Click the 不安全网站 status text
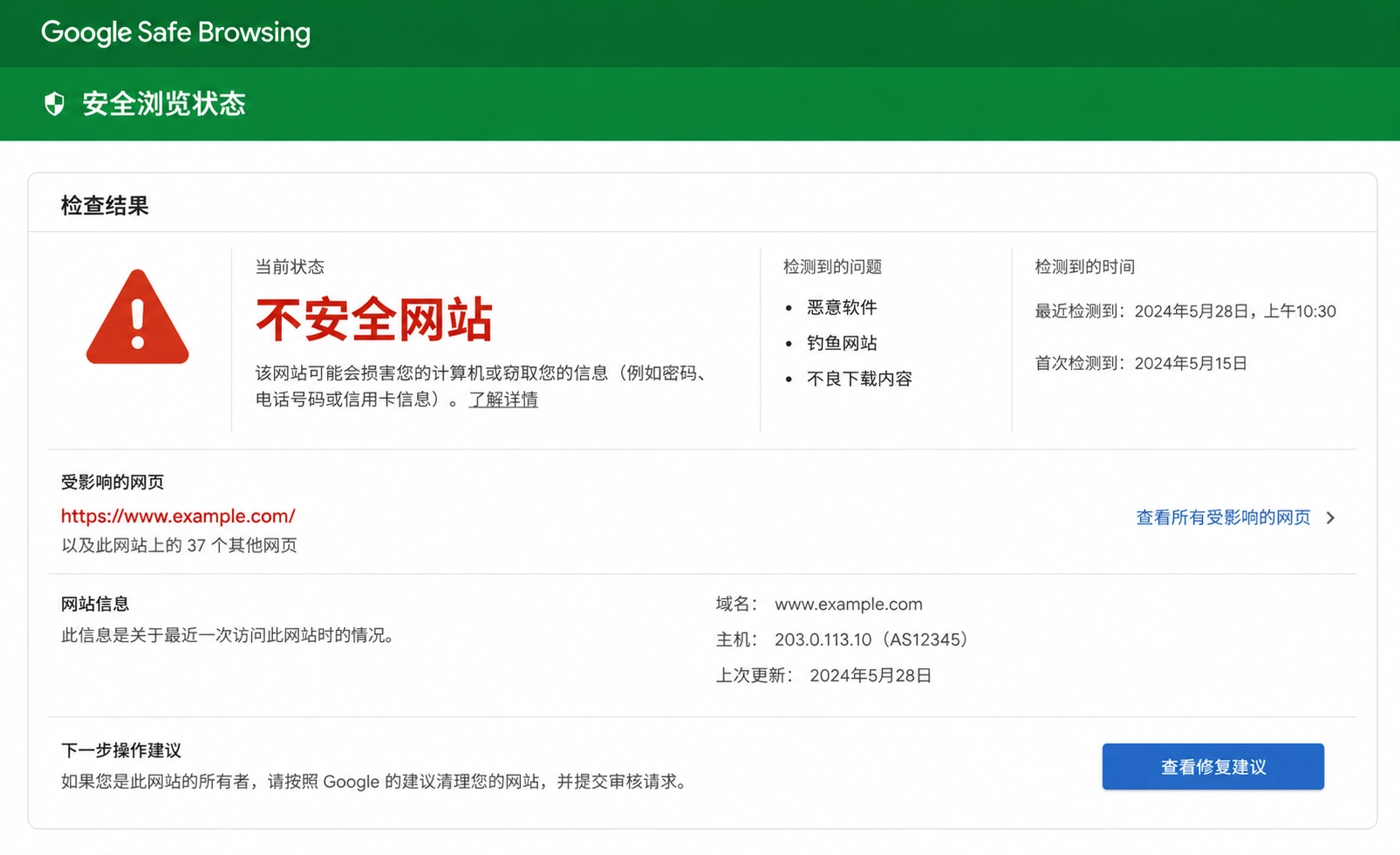 click(x=374, y=319)
